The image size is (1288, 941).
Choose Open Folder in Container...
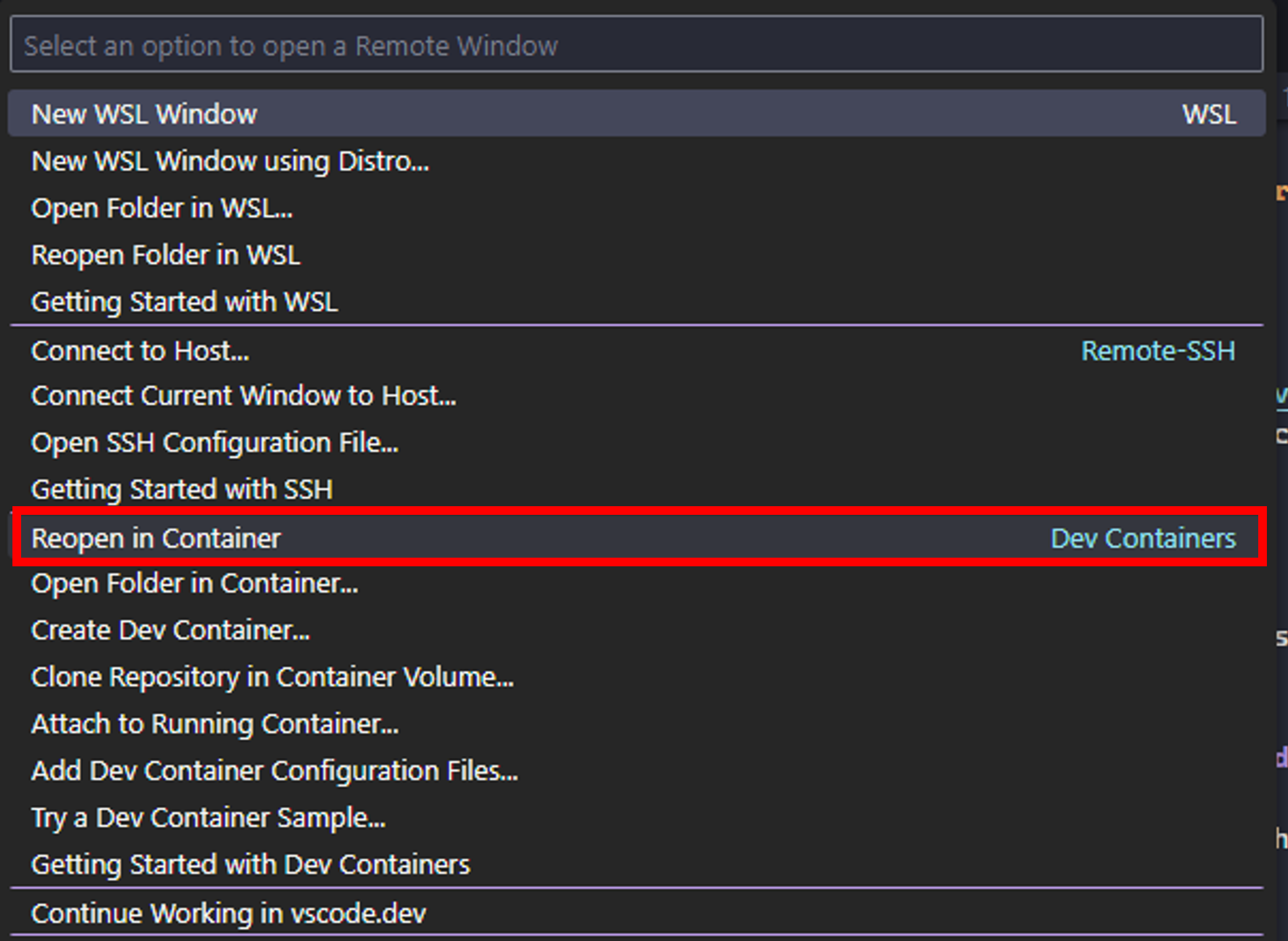(x=637, y=584)
